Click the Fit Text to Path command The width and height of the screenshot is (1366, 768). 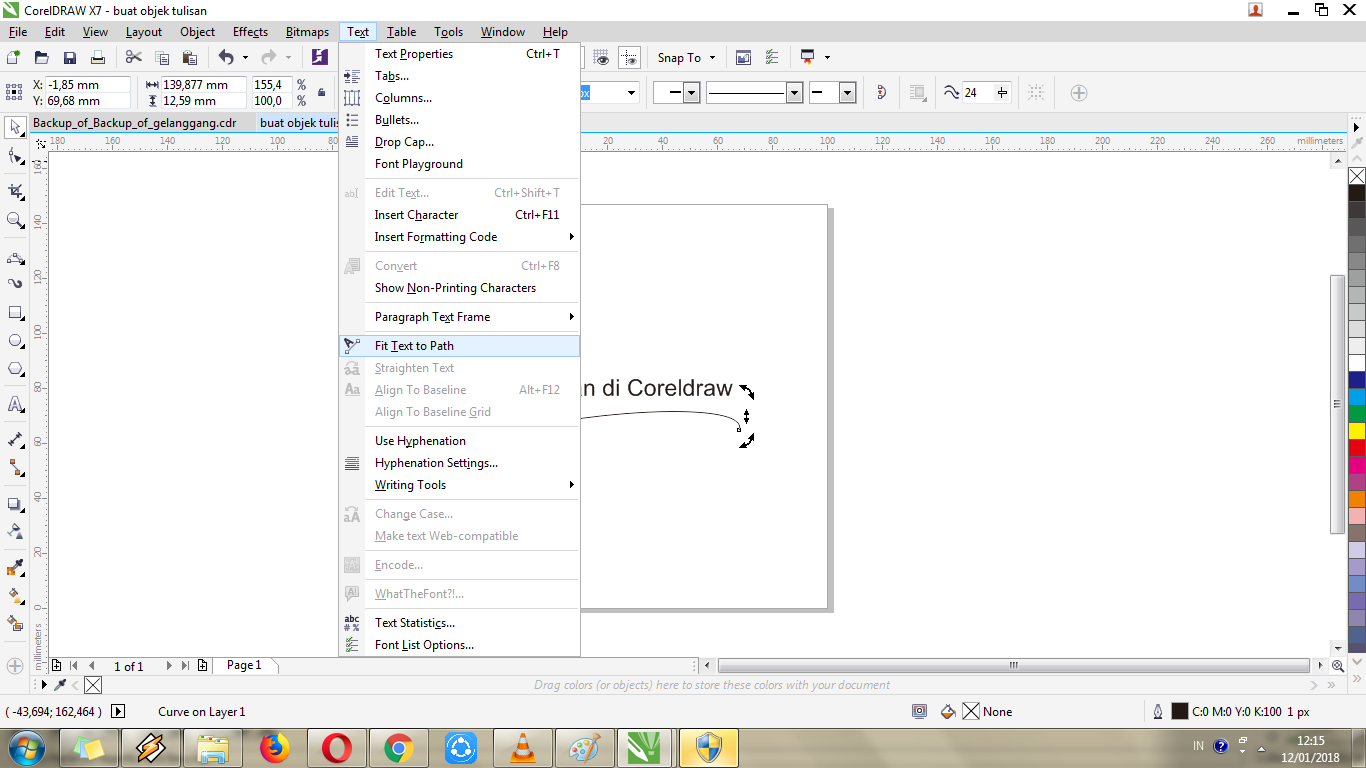coord(415,346)
